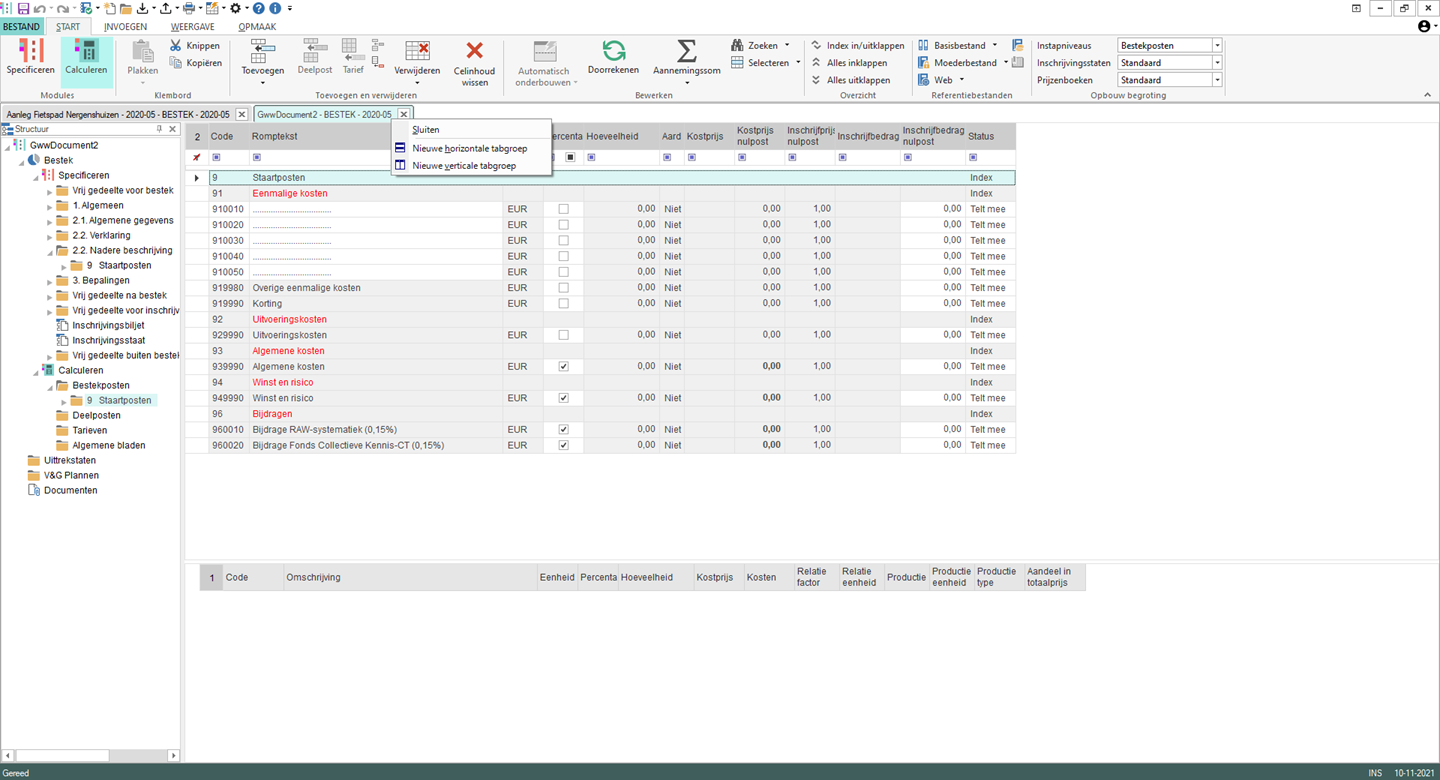Click the Undo arrow in quick access toolbar
Image resolution: width=1440 pixels, height=780 pixels.
coord(39,8)
